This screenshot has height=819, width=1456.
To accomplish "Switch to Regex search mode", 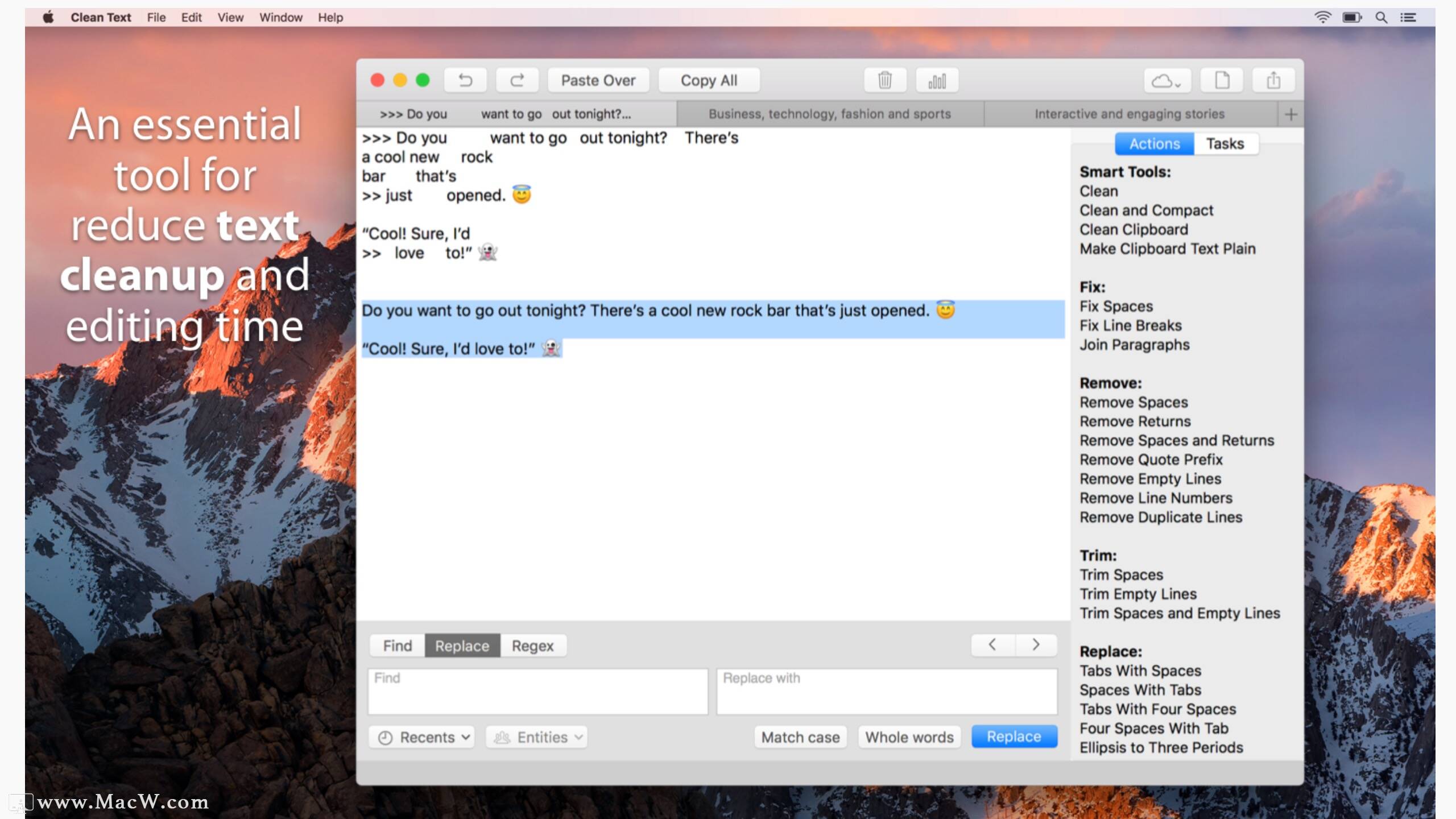I will point(532,646).
